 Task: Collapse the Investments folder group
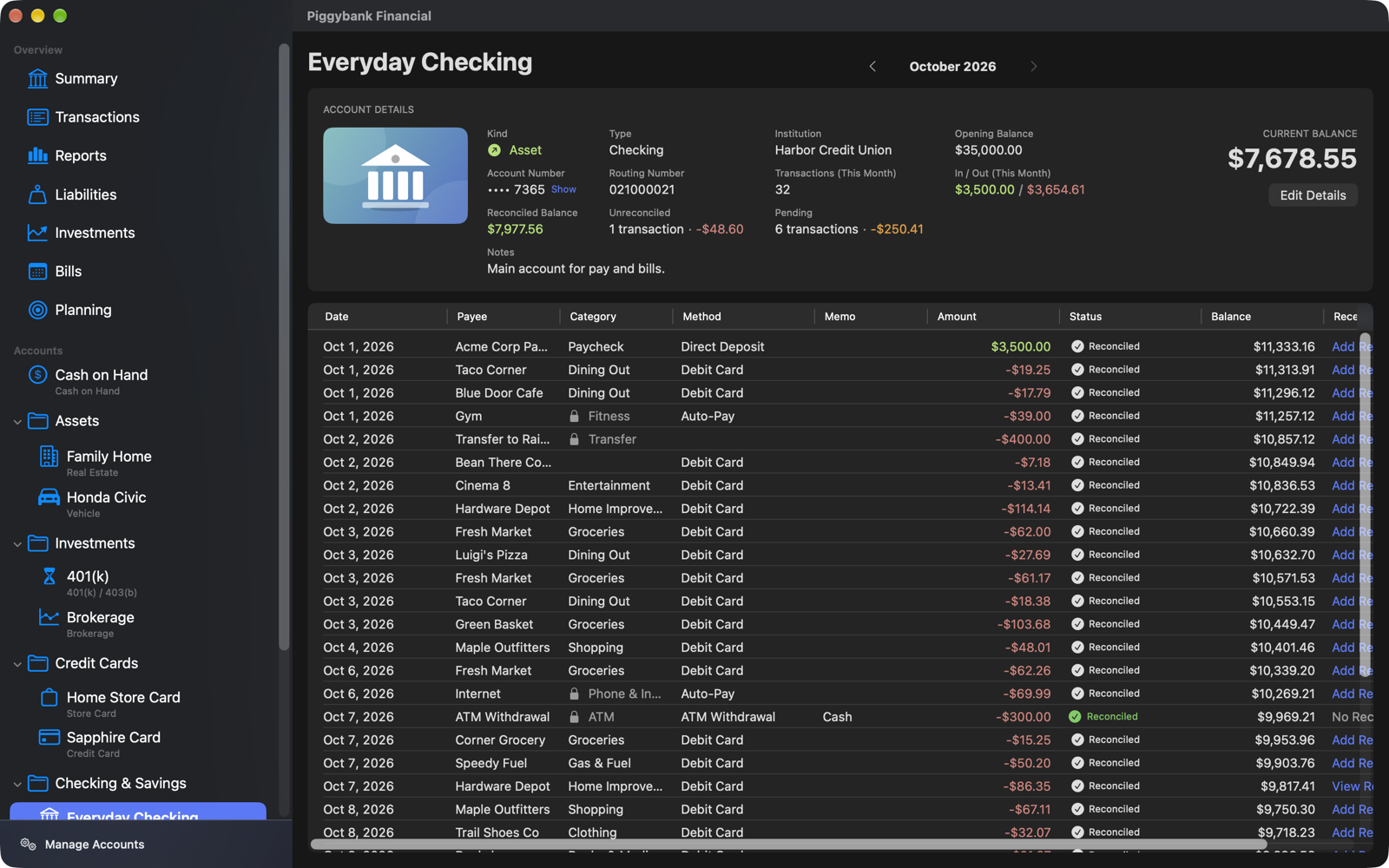[17, 544]
